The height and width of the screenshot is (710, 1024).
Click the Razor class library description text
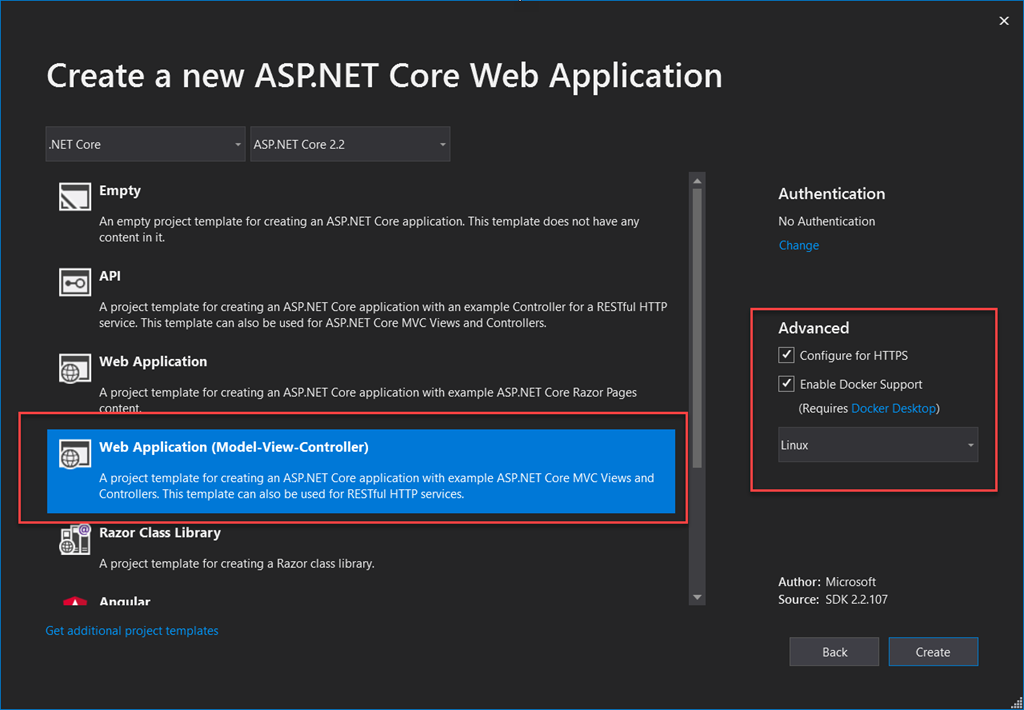click(236, 563)
